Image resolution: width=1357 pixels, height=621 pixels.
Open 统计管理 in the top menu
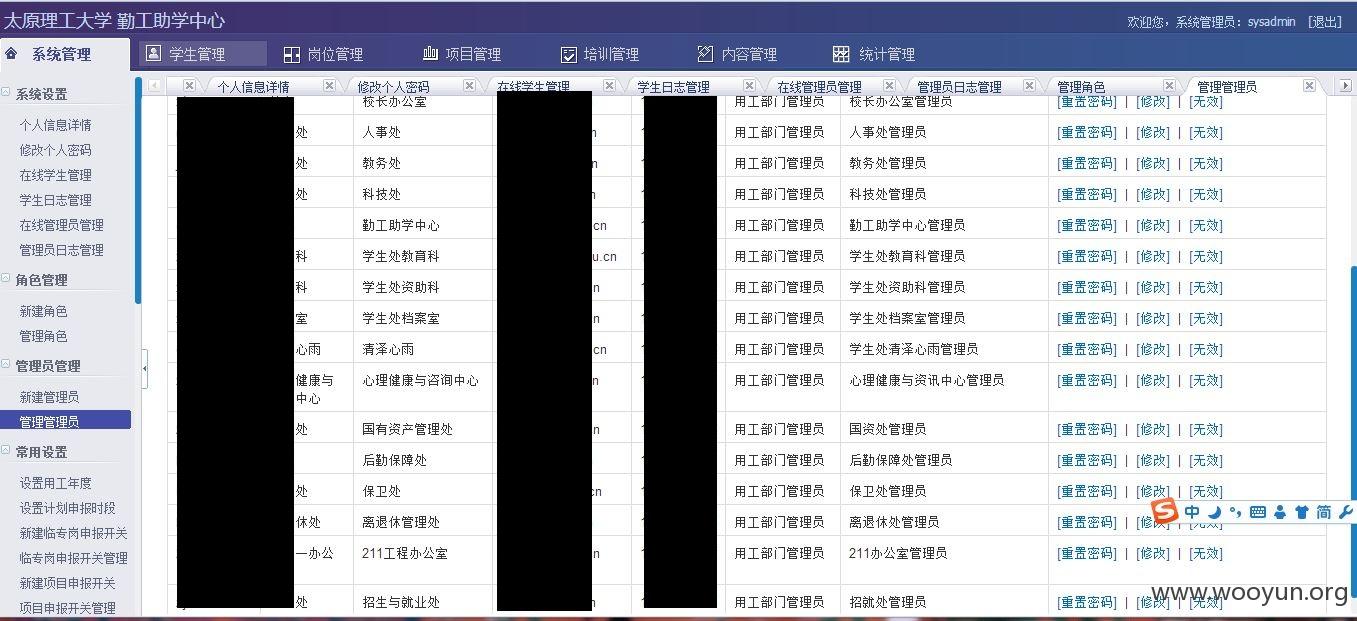tap(873, 54)
